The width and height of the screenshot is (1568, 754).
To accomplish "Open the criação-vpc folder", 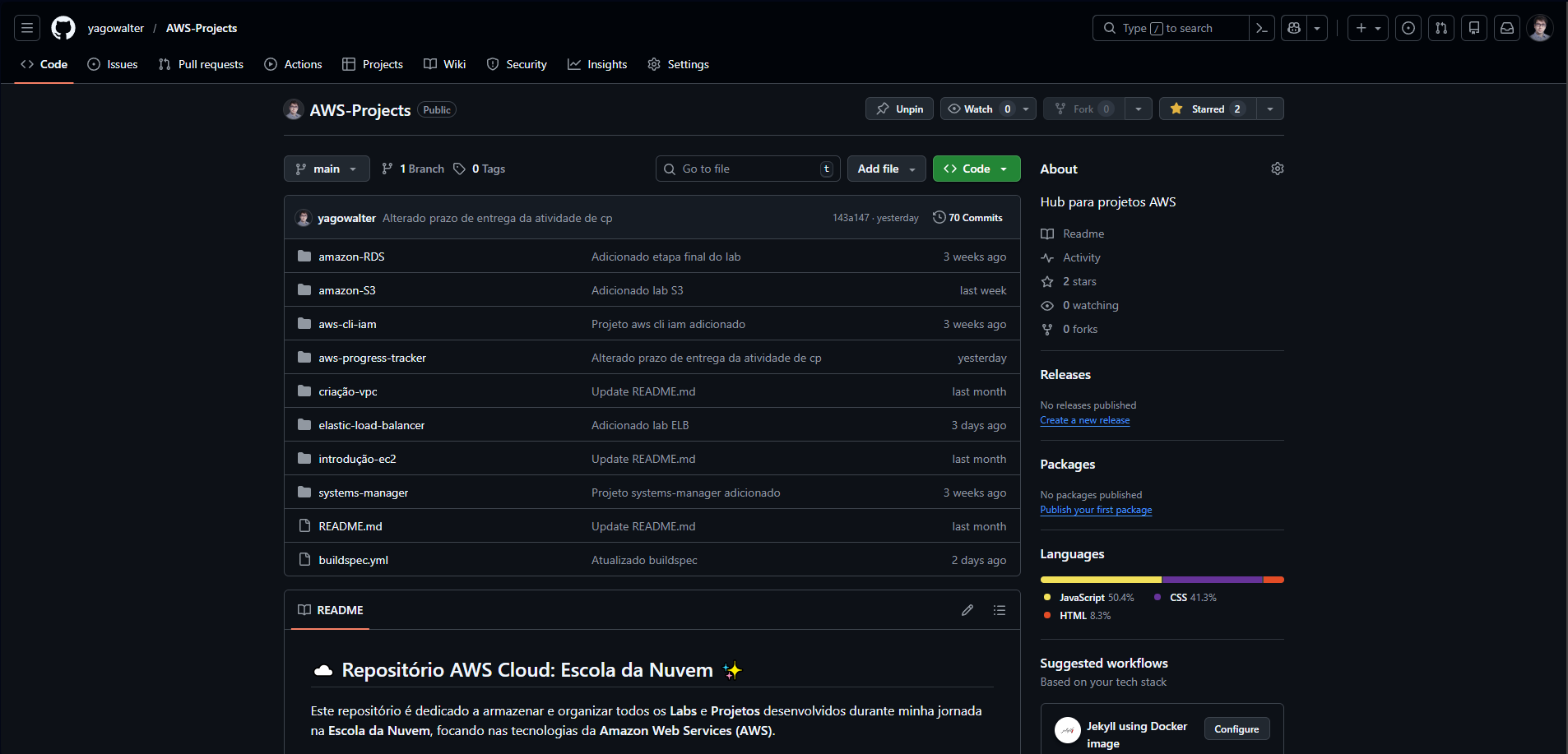I will [348, 391].
